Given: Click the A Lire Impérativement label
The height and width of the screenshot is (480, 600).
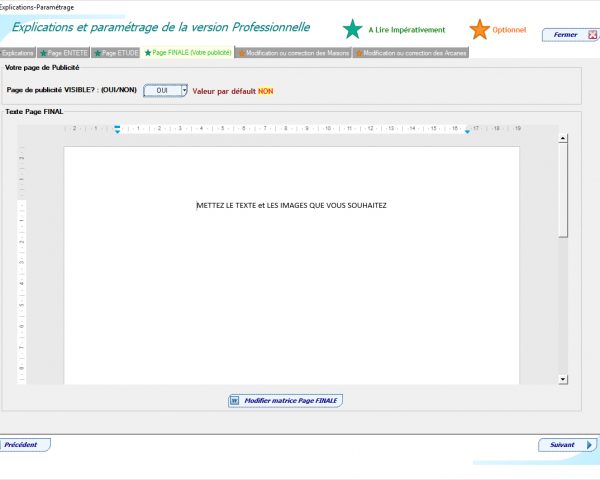Looking at the screenshot, I should [x=406, y=30].
